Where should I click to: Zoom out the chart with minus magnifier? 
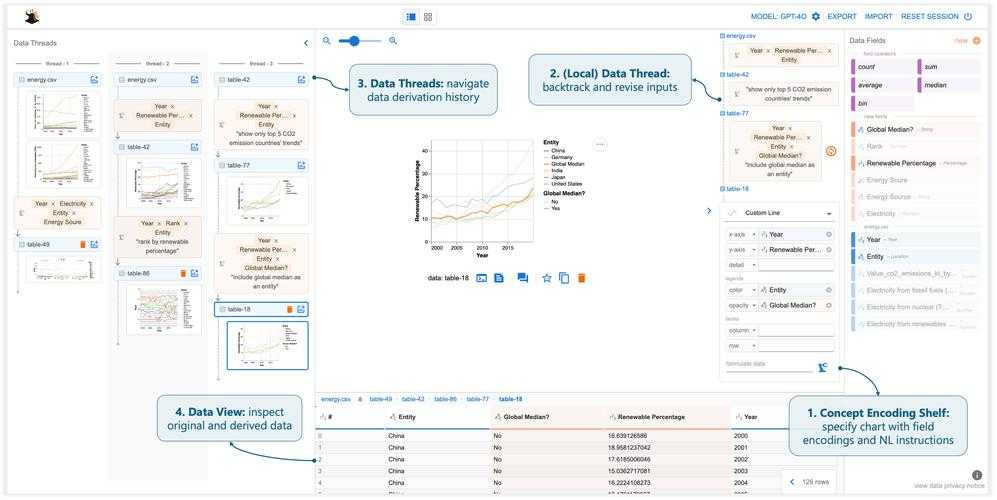coord(327,41)
